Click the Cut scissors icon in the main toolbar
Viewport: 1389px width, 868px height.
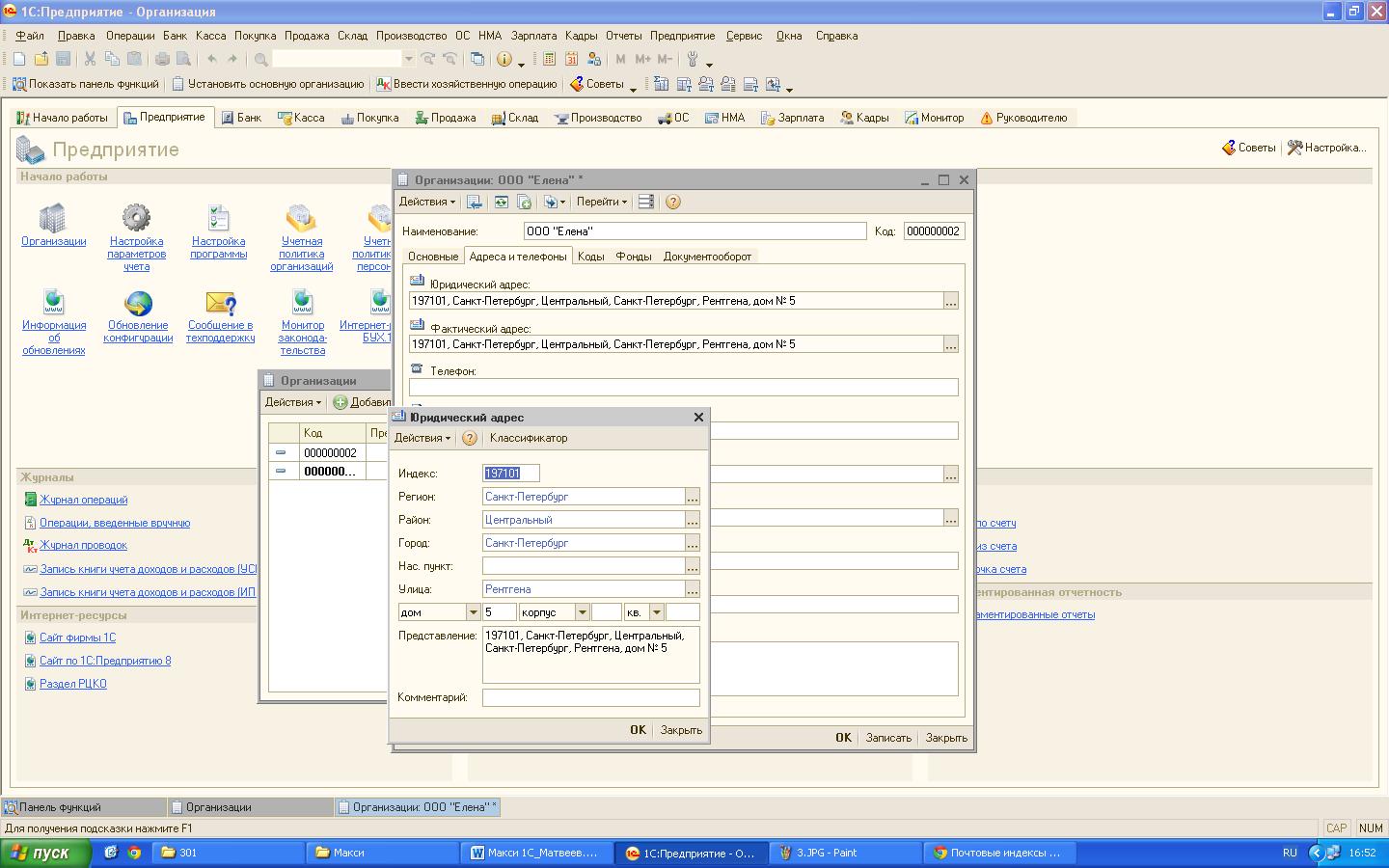(90, 59)
